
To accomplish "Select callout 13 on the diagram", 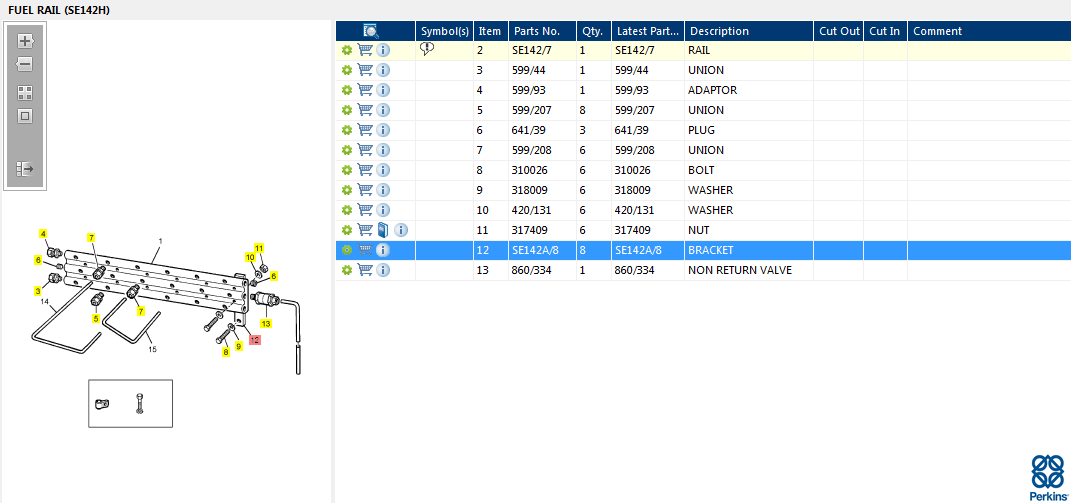I will coord(266,323).
